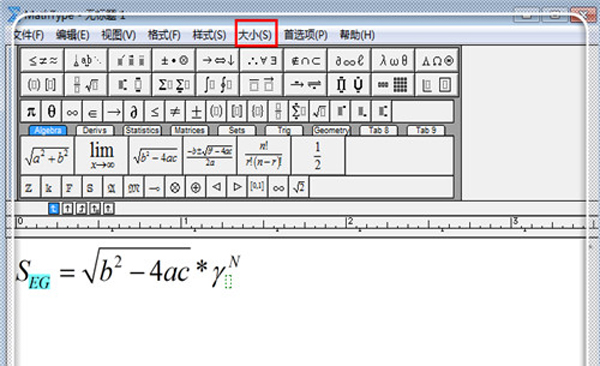Screen dimensions: 600x366
Task: Insert the circled times ⊗ symbol in bottom bar
Action: pos(175,187)
